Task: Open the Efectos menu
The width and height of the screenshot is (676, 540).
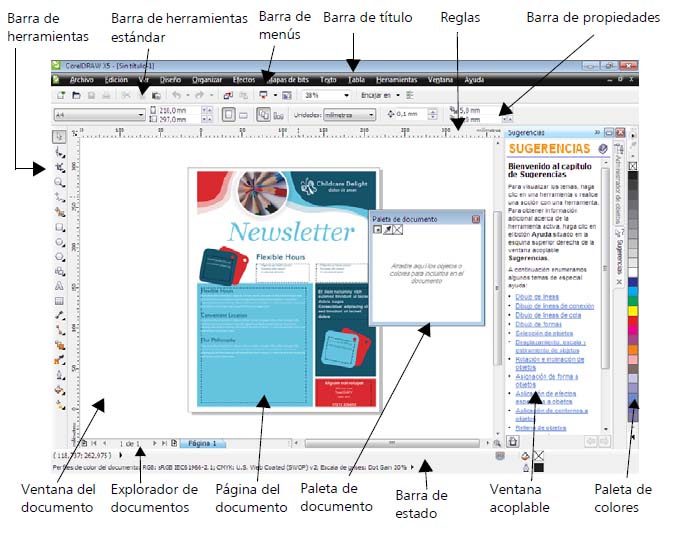Action: (244, 80)
